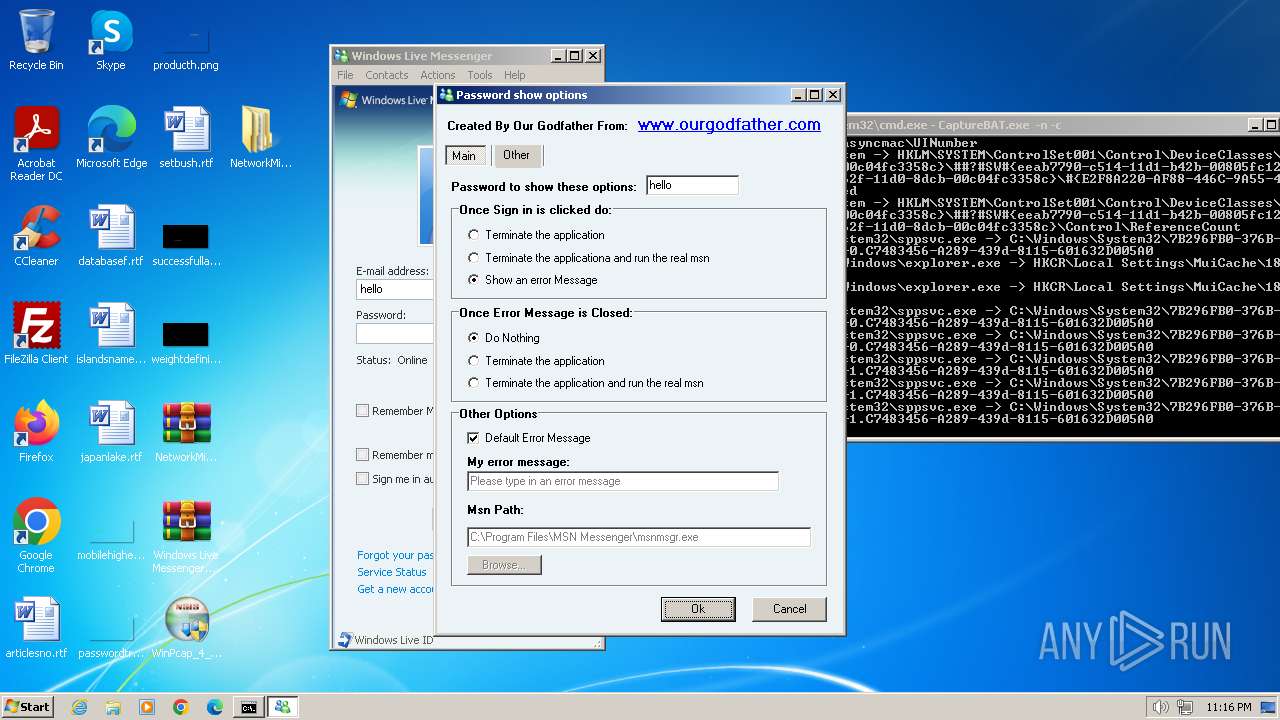Viewport: 1280px width, 720px height.
Task: Click Service Status link
Action: (x=392, y=572)
